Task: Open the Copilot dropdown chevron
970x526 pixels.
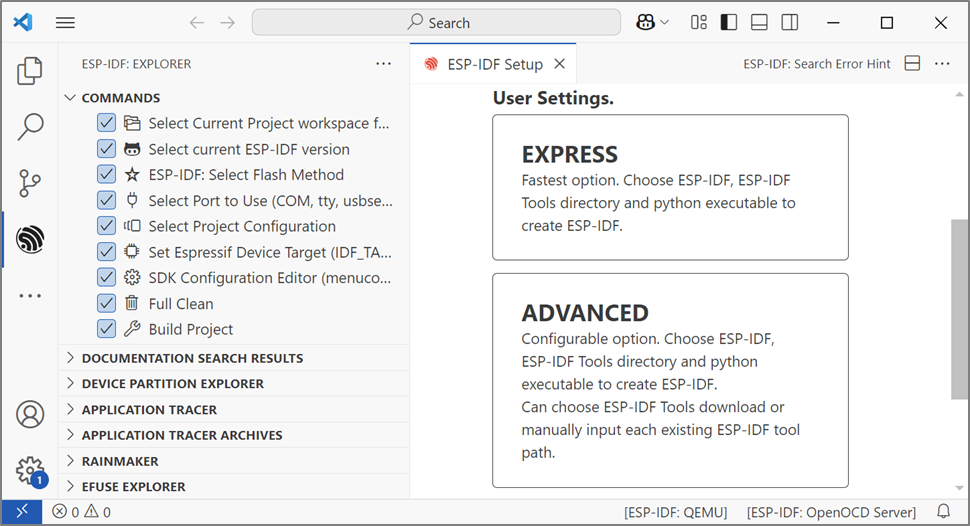Action: (664, 23)
